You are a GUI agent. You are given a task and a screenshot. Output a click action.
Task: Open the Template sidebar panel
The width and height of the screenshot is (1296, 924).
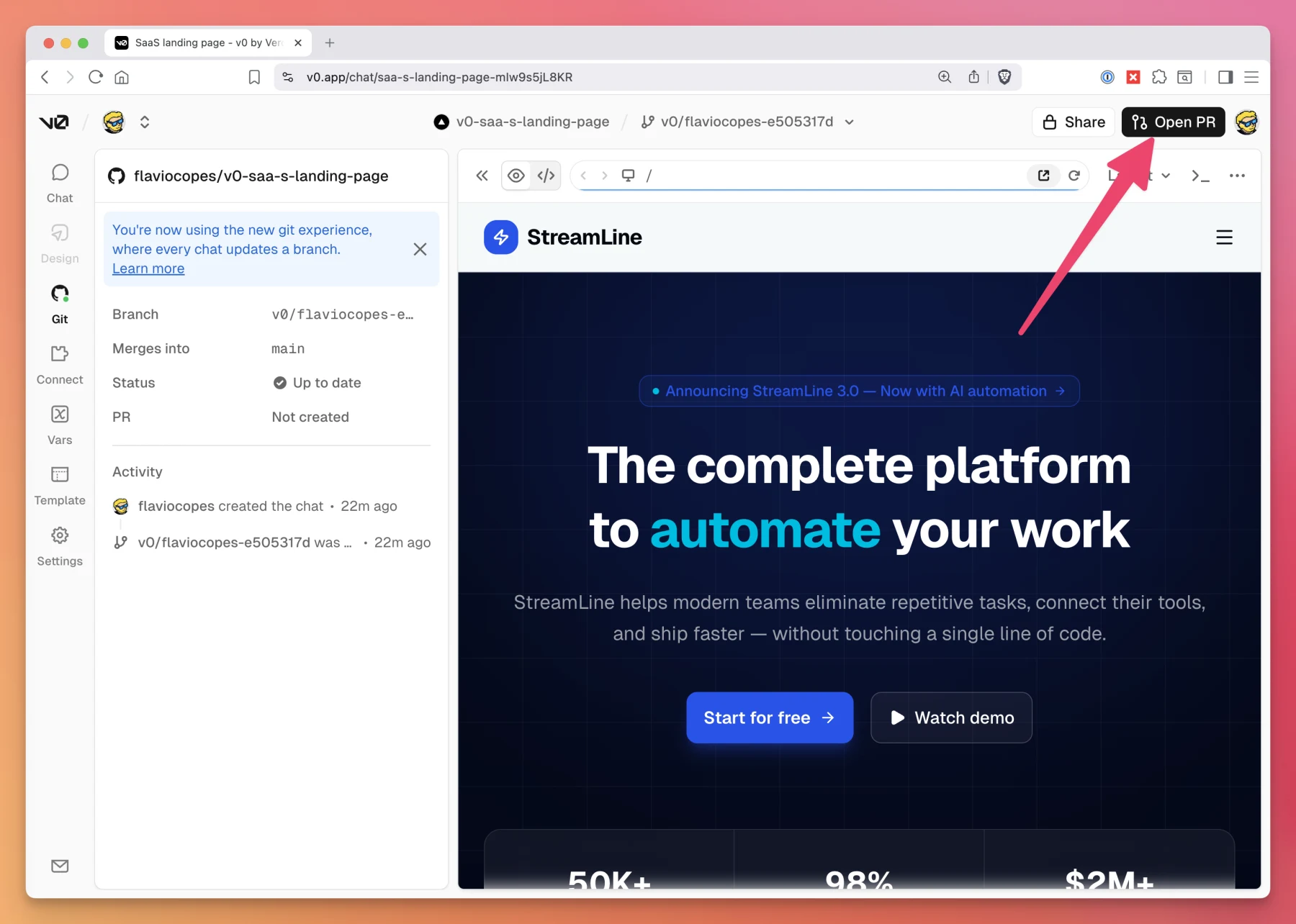[x=60, y=485]
